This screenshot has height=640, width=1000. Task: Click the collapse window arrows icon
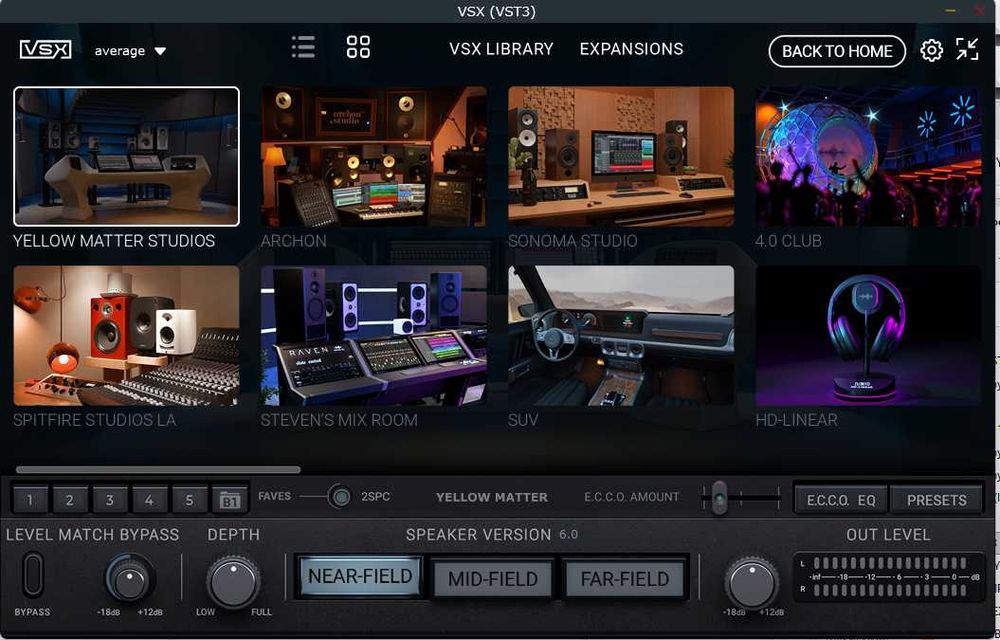point(967,49)
